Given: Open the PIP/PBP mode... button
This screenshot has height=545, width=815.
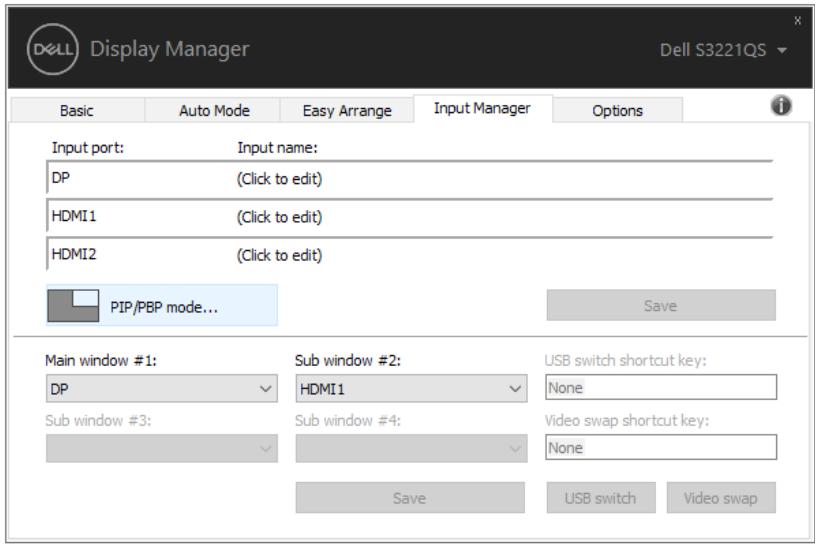Looking at the screenshot, I should [x=162, y=305].
